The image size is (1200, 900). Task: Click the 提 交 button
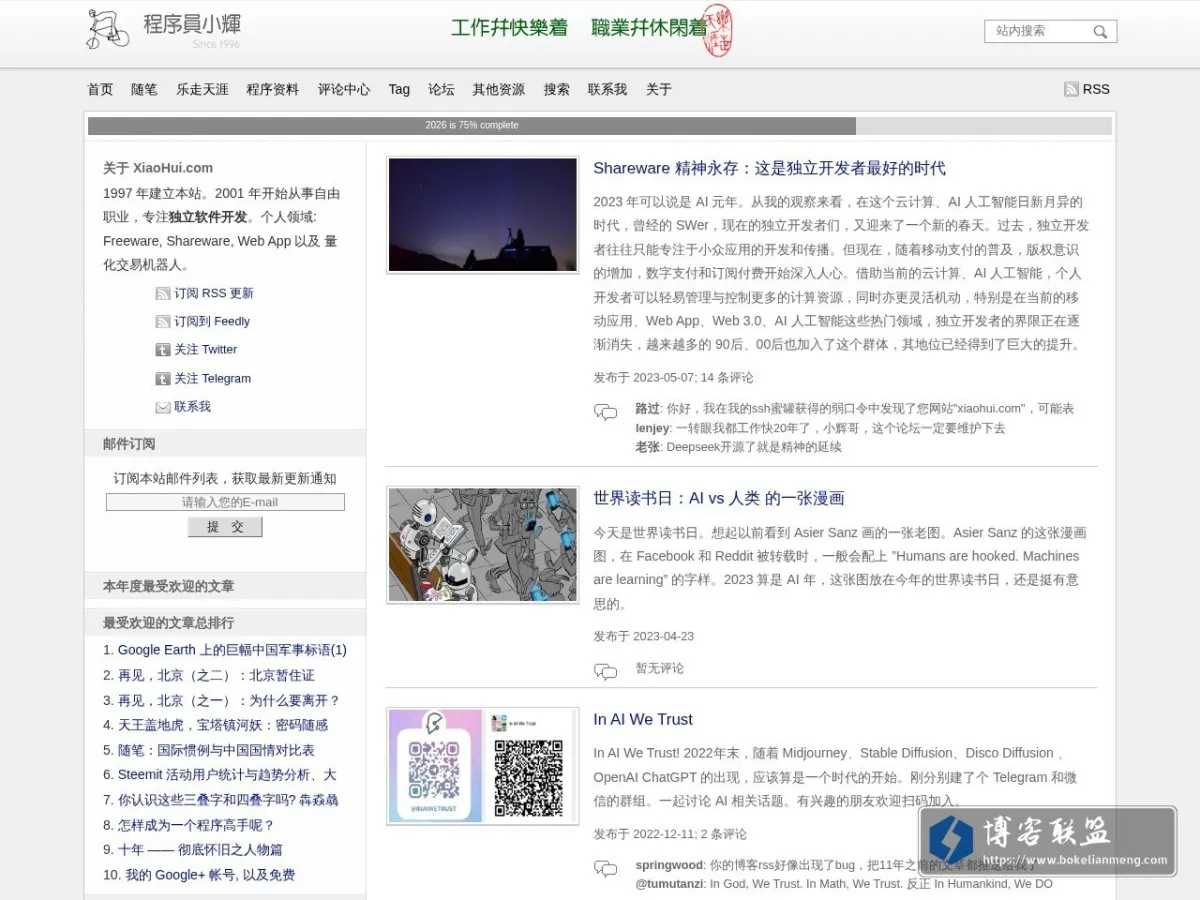tap(225, 527)
